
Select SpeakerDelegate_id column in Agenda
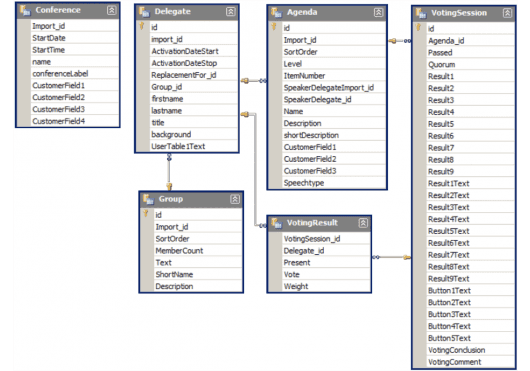click(334, 100)
